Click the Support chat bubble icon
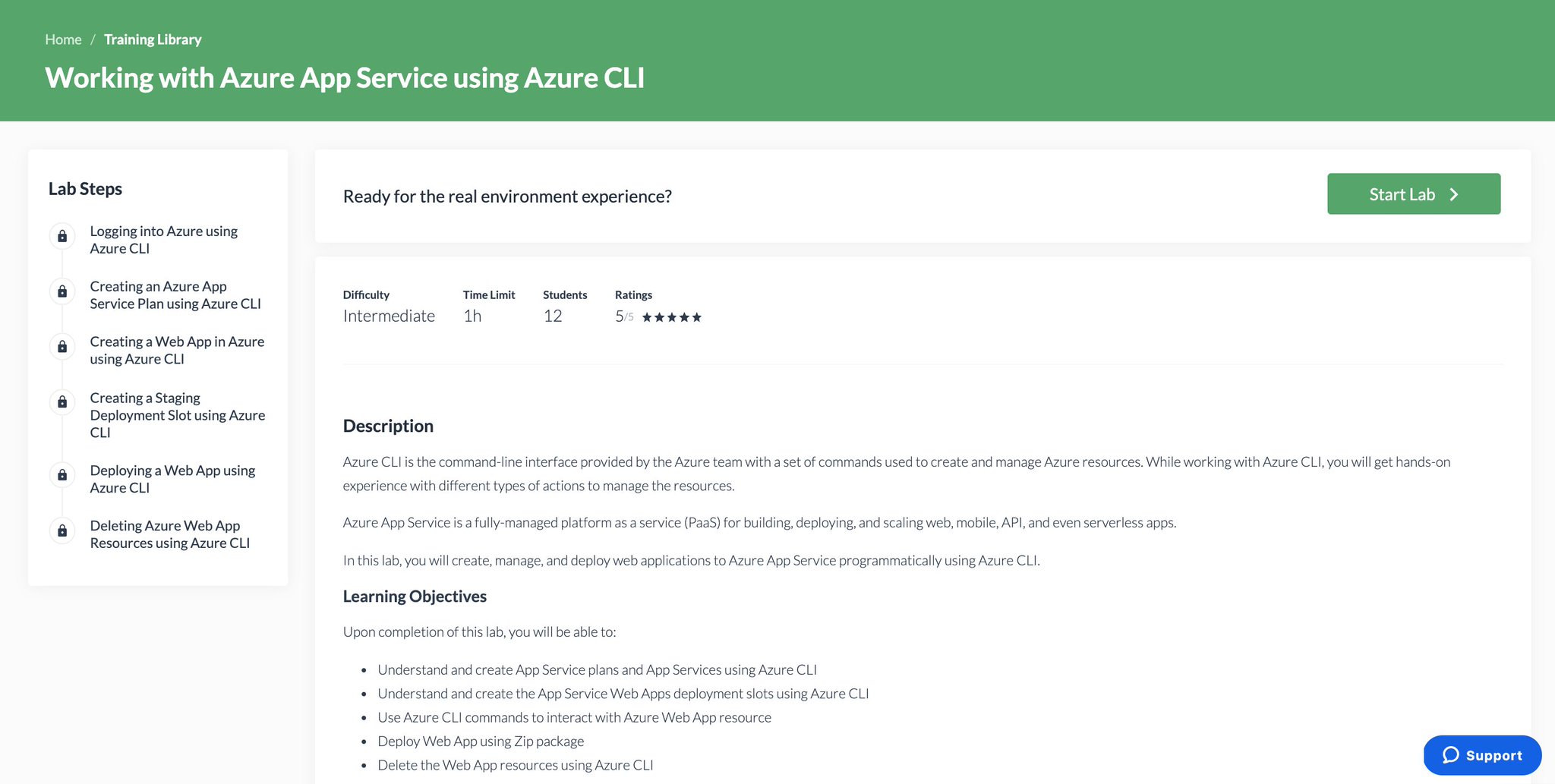This screenshot has width=1555, height=784. tap(1451, 754)
